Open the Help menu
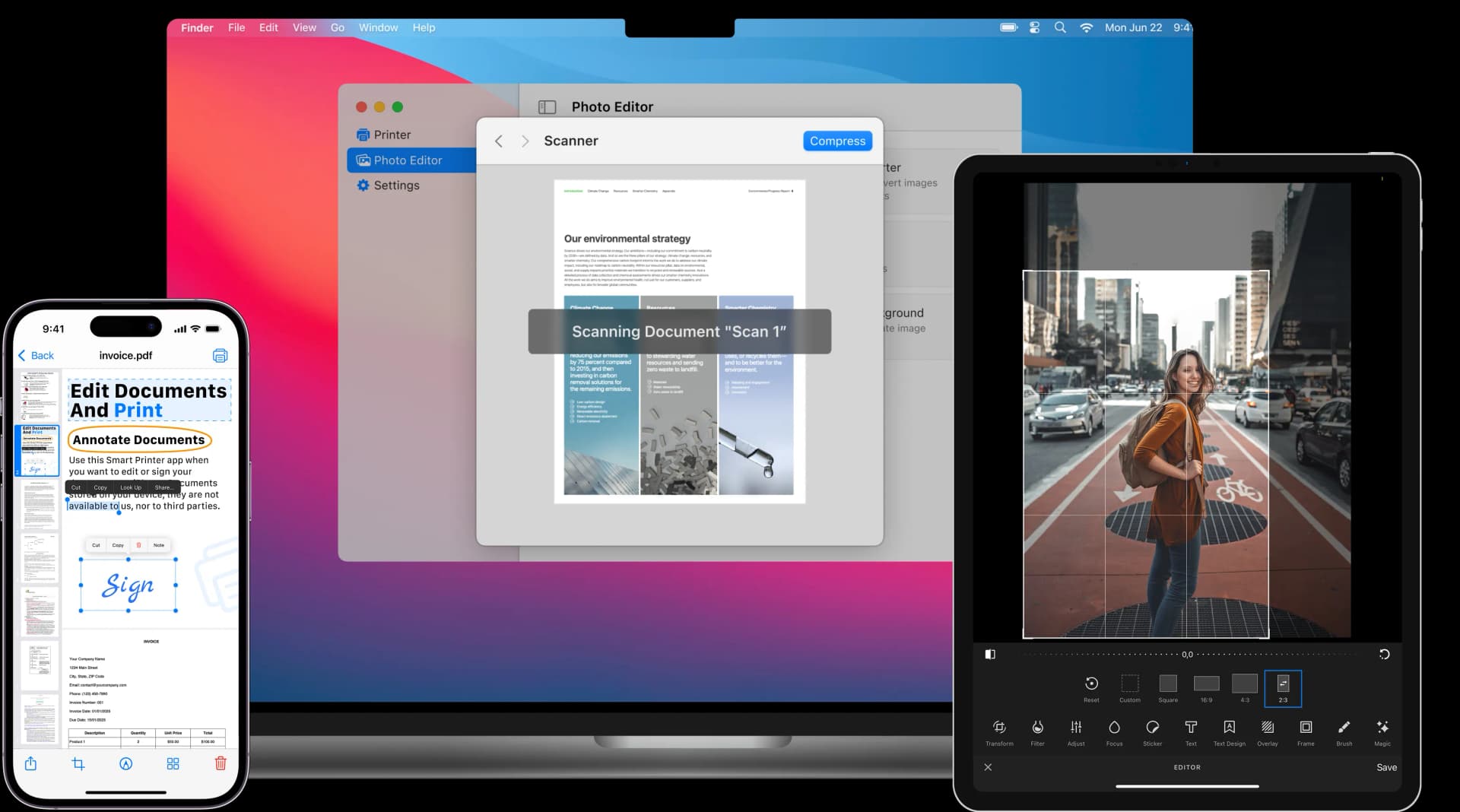 click(x=424, y=27)
